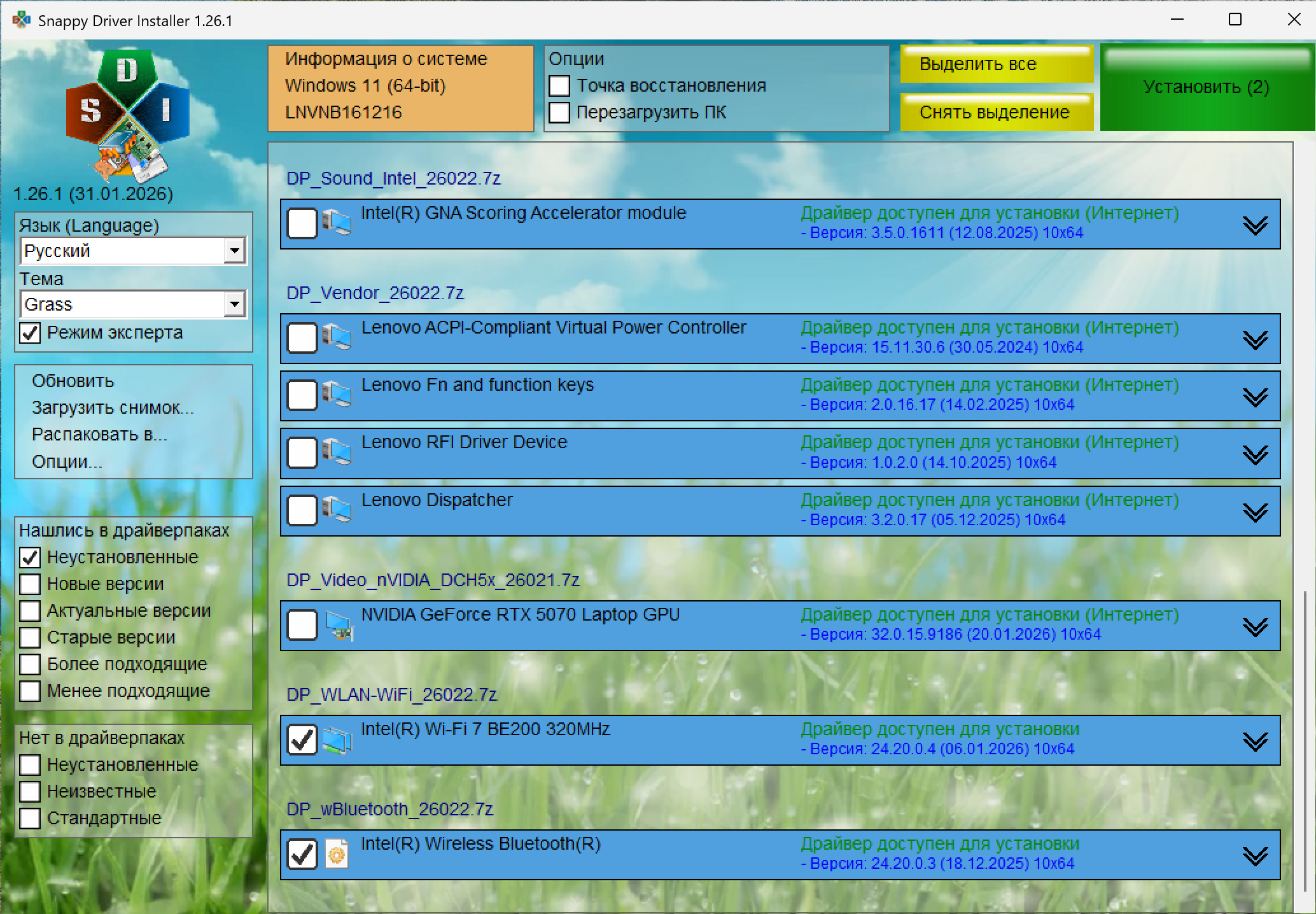Click the Lenovo RFI Driver Device icon
Viewport: 1316px width, 914px height.
[x=337, y=453]
